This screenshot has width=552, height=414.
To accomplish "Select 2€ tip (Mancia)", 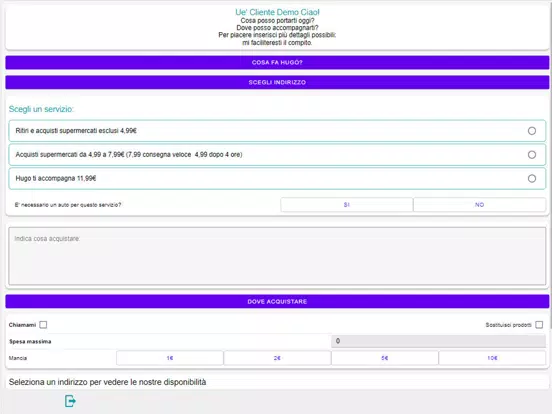I will 277,358.
